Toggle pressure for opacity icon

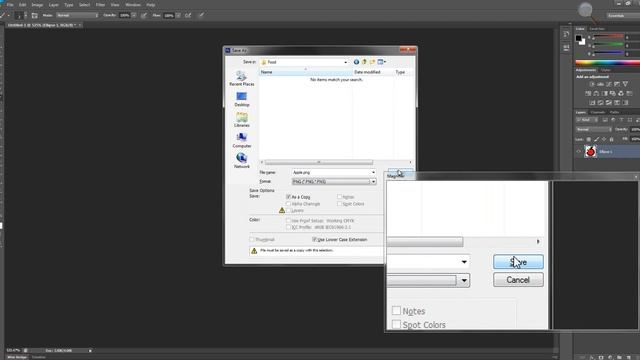(144, 16)
